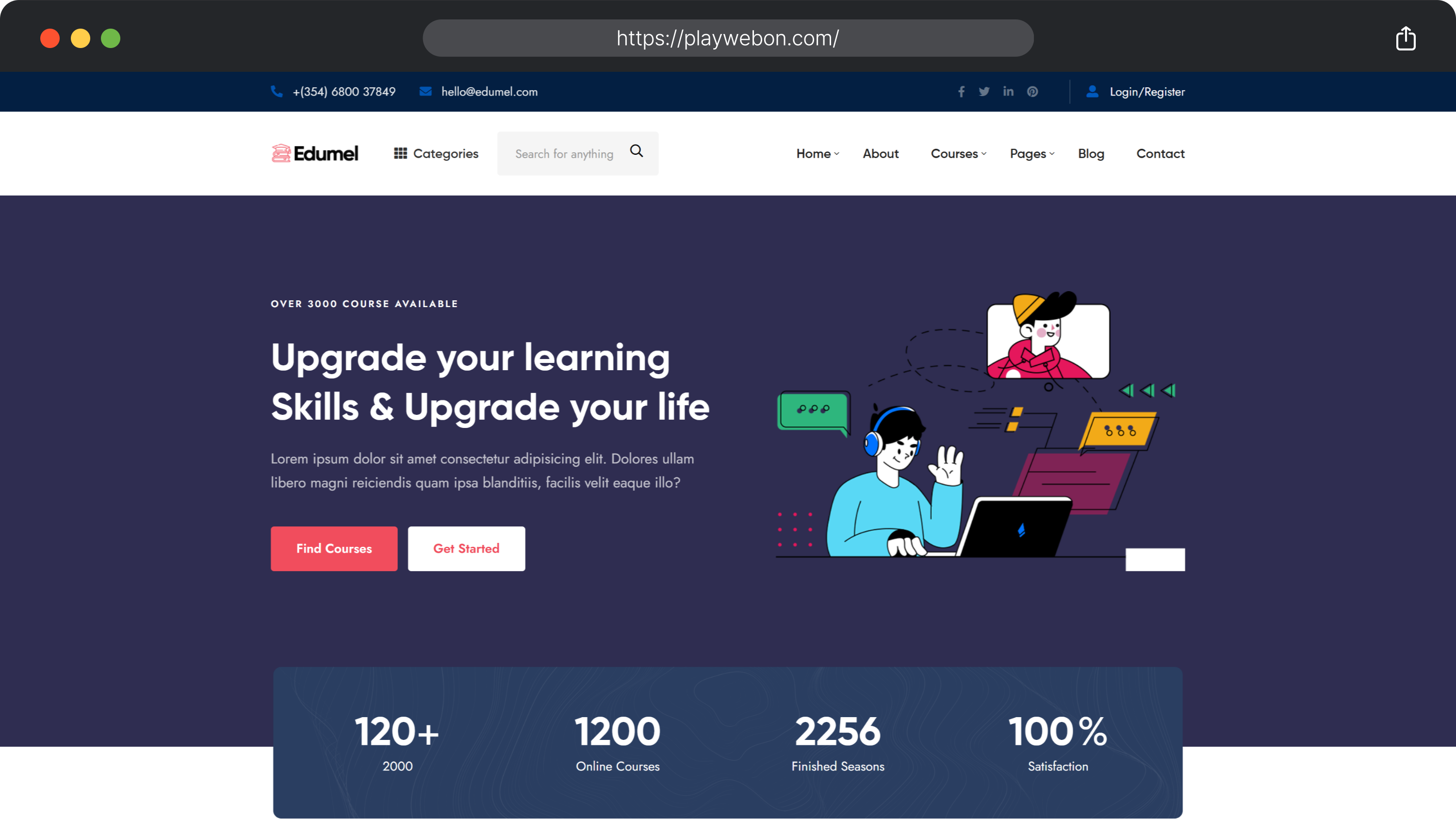Open the Login/Register link

[x=1147, y=92]
